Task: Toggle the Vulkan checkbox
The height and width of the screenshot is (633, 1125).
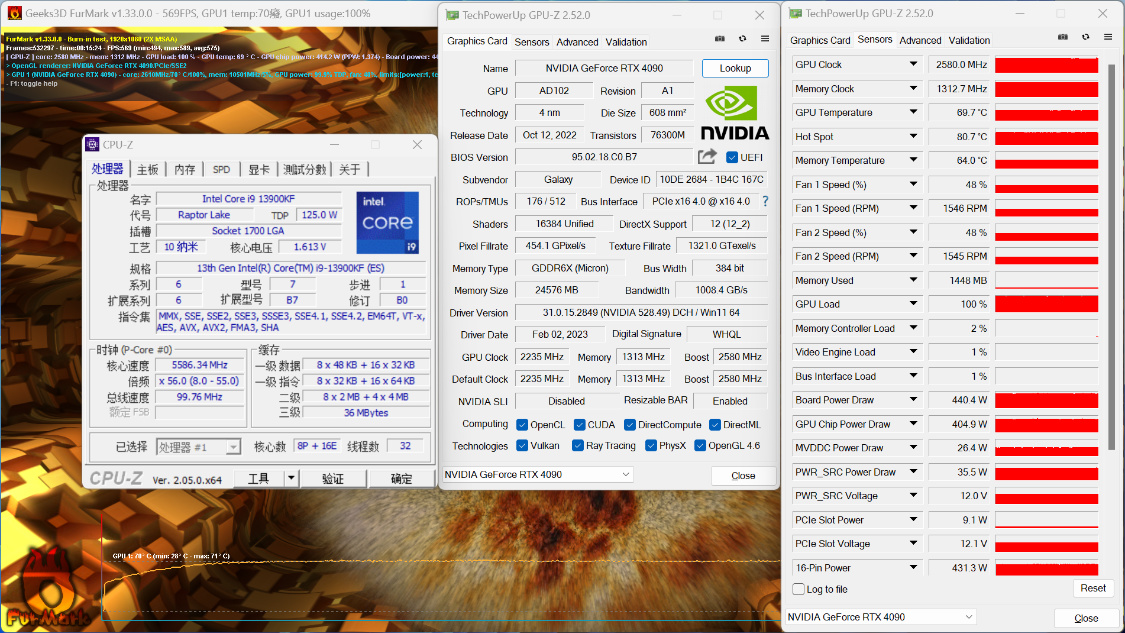Action: (522, 446)
